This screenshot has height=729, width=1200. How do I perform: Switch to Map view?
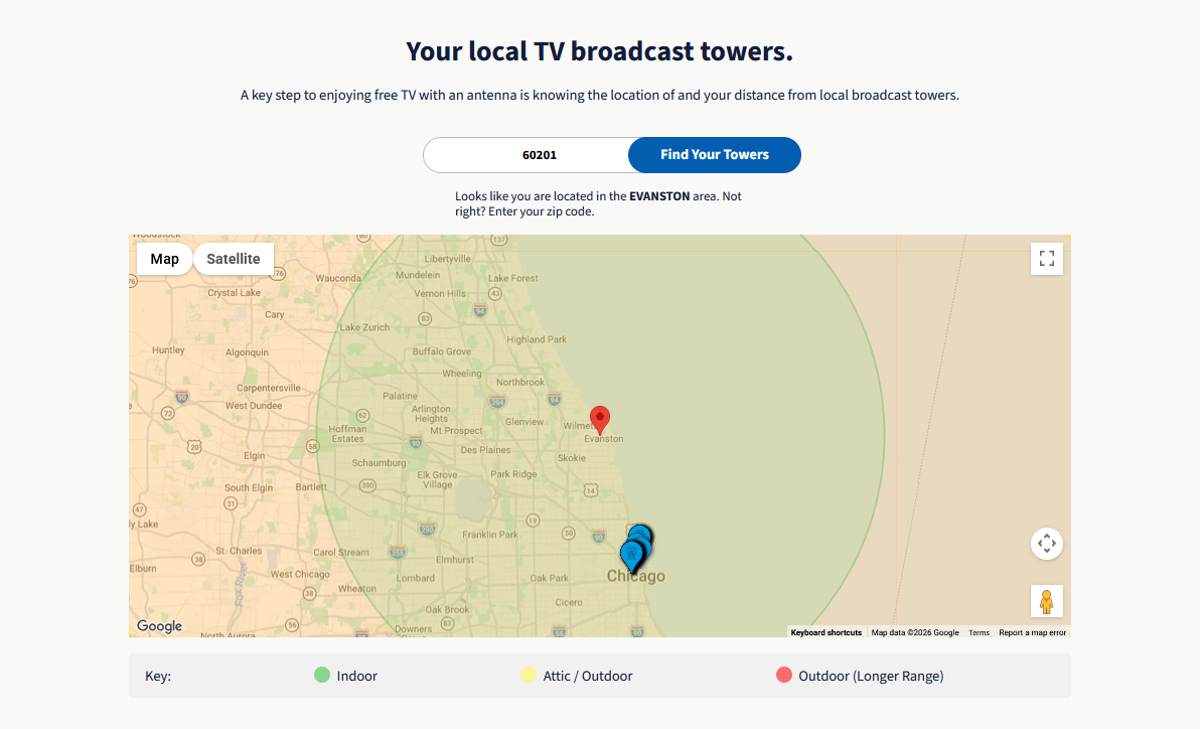click(165, 259)
